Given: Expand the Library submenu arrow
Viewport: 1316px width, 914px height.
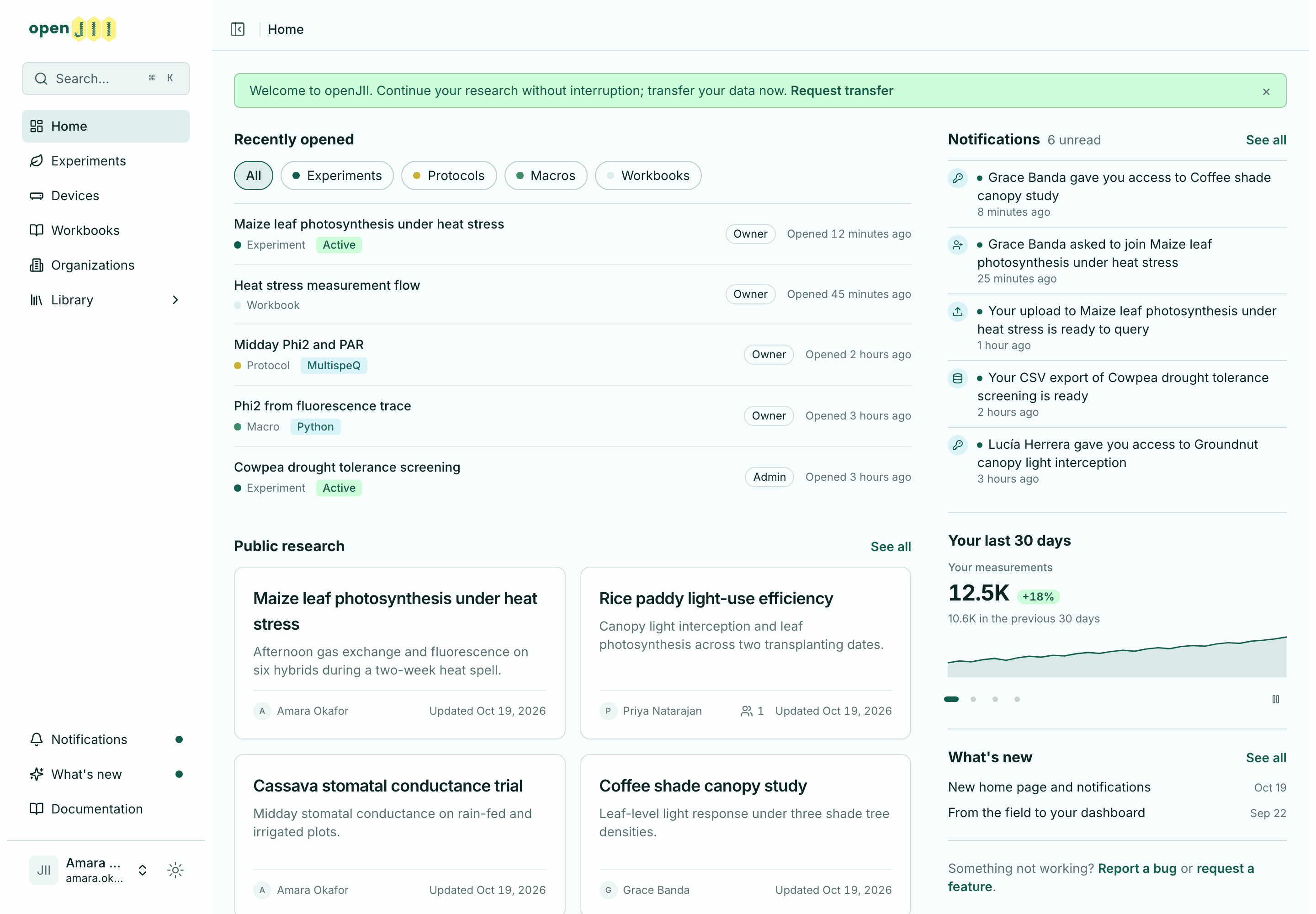Looking at the screenshot, I should (175, 299).
